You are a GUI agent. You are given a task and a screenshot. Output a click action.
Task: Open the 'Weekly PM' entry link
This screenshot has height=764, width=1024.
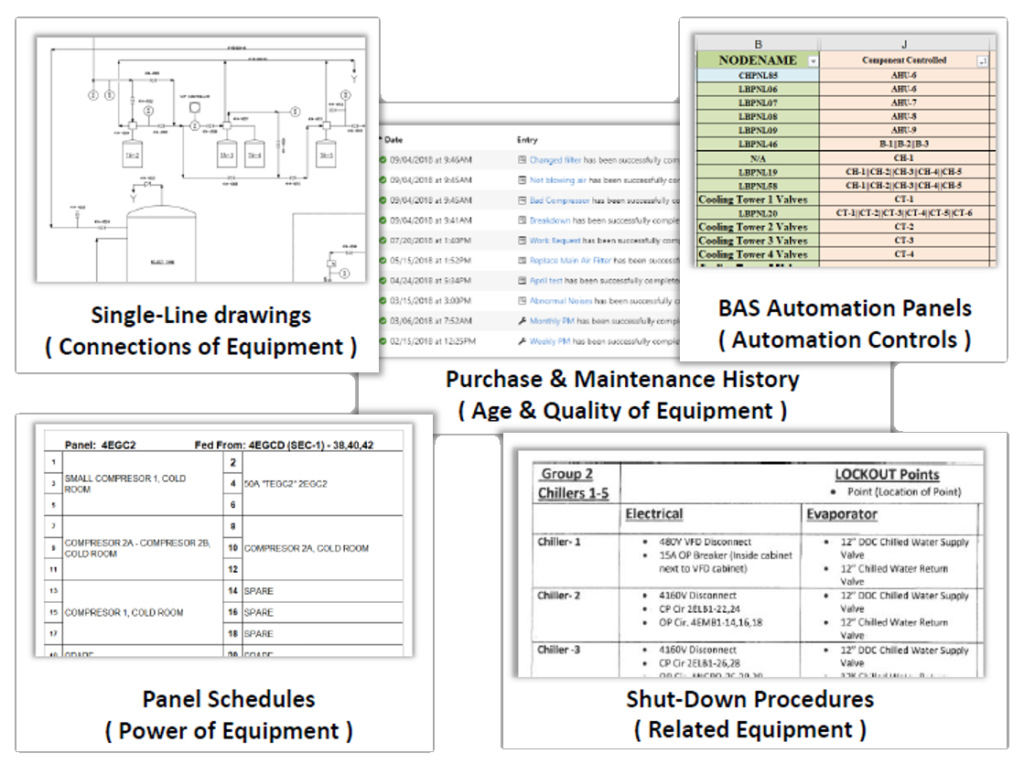pos(550,342)
